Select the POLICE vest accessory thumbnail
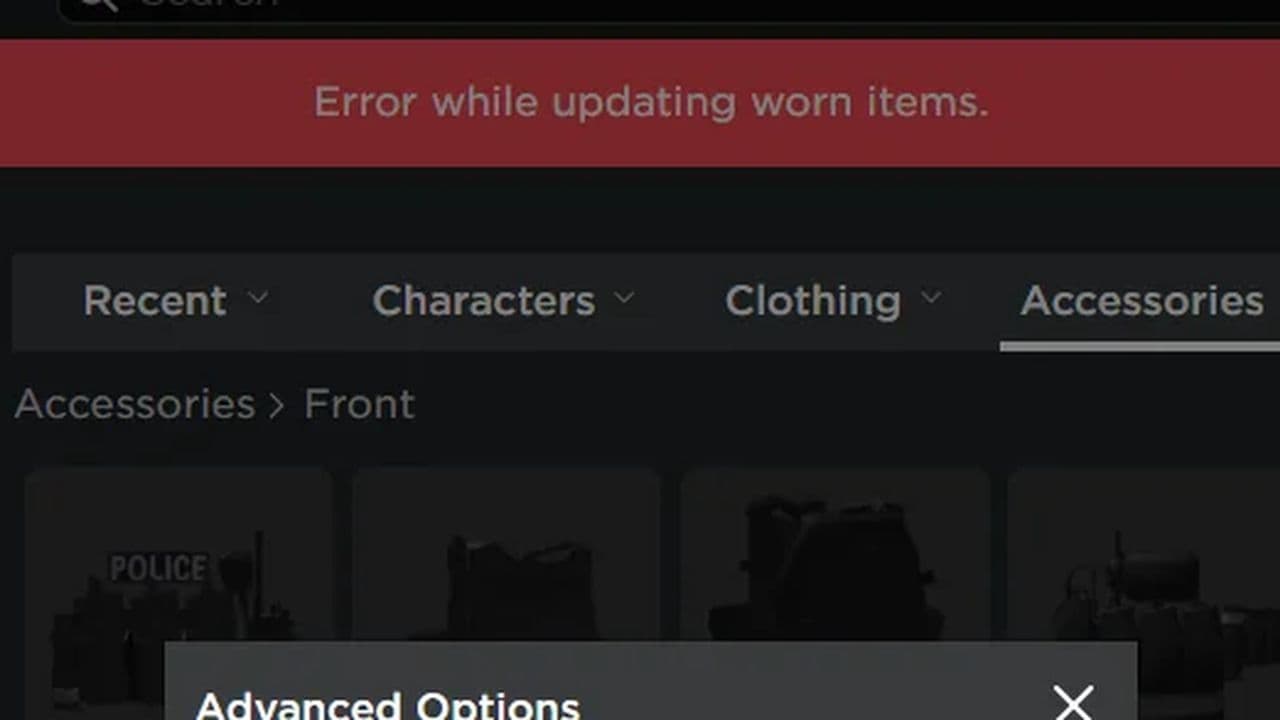 178,592
